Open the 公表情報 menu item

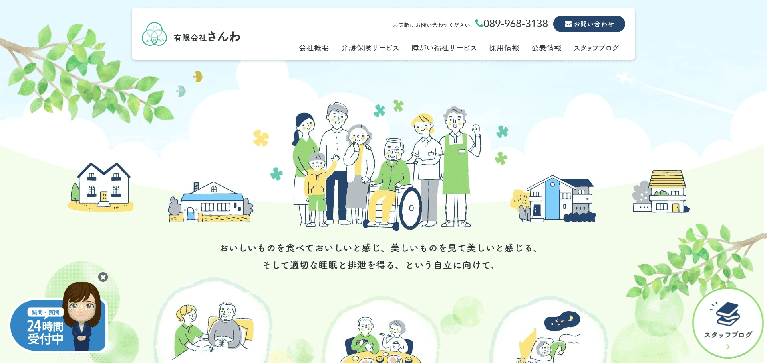coord(546,48)
